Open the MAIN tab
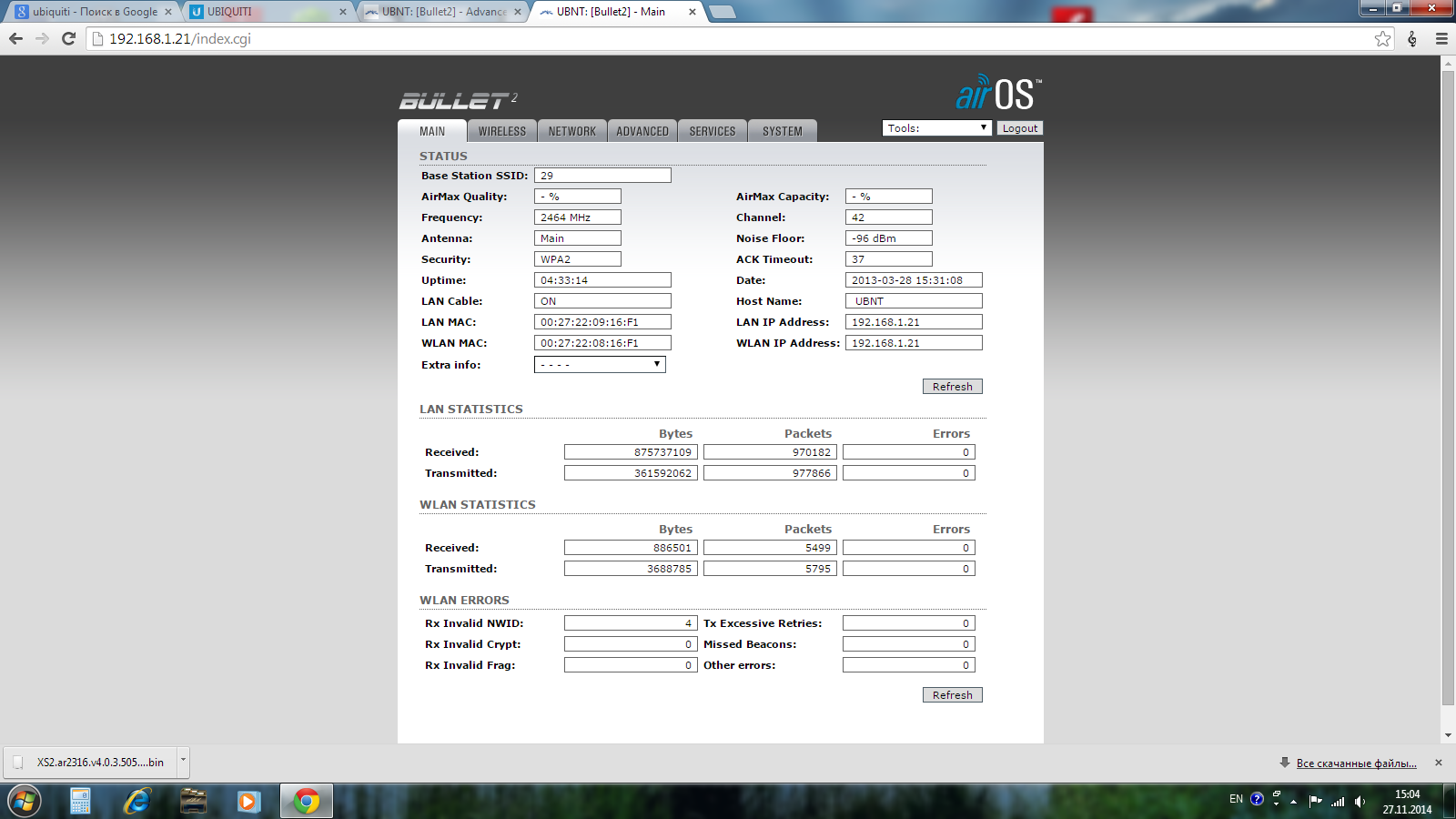This screenshot has height=819, width=1456. click(x=432, y=131)
